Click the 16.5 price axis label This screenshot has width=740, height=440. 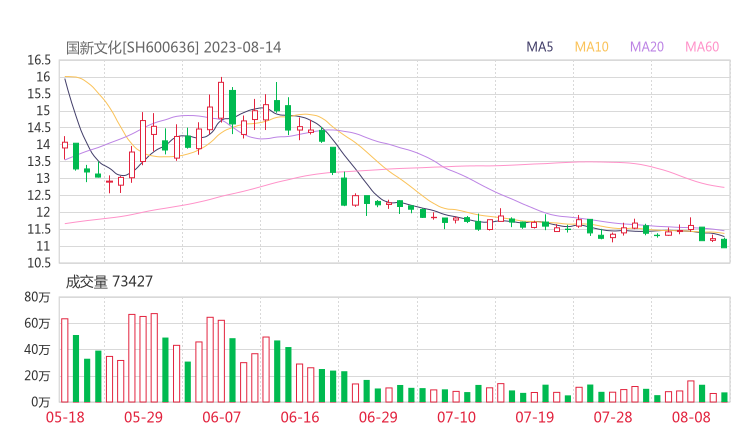[39, 60]
